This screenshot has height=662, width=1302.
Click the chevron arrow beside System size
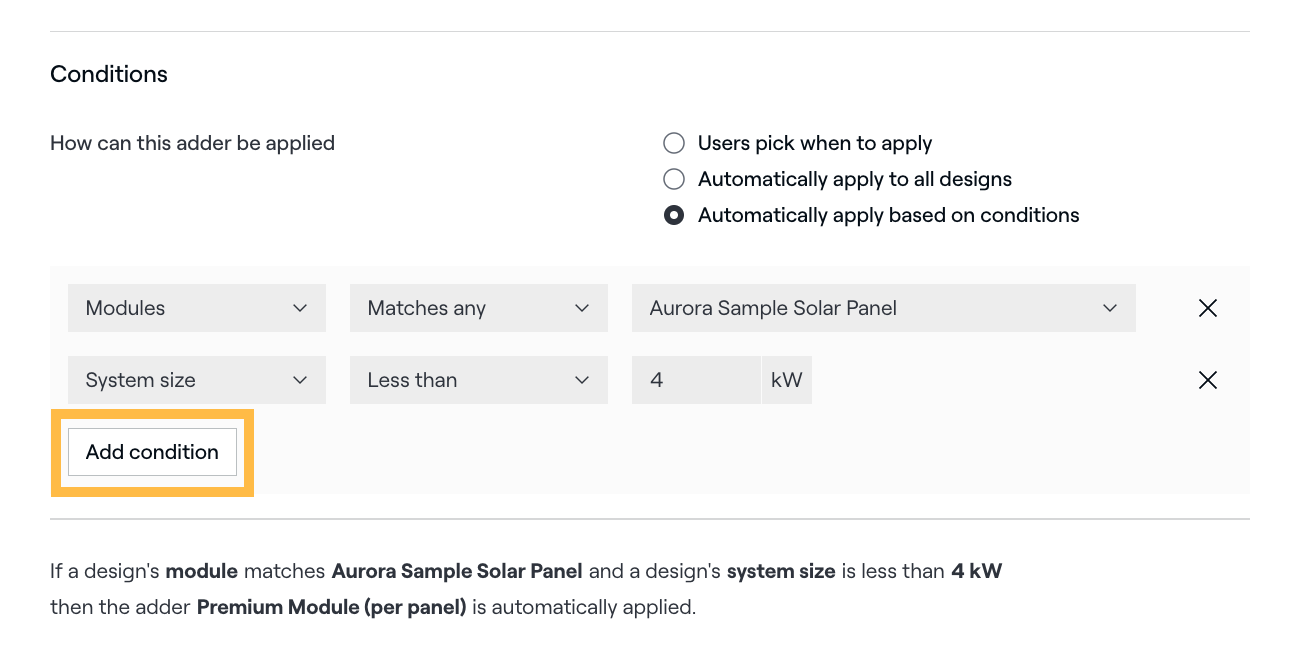300,380
